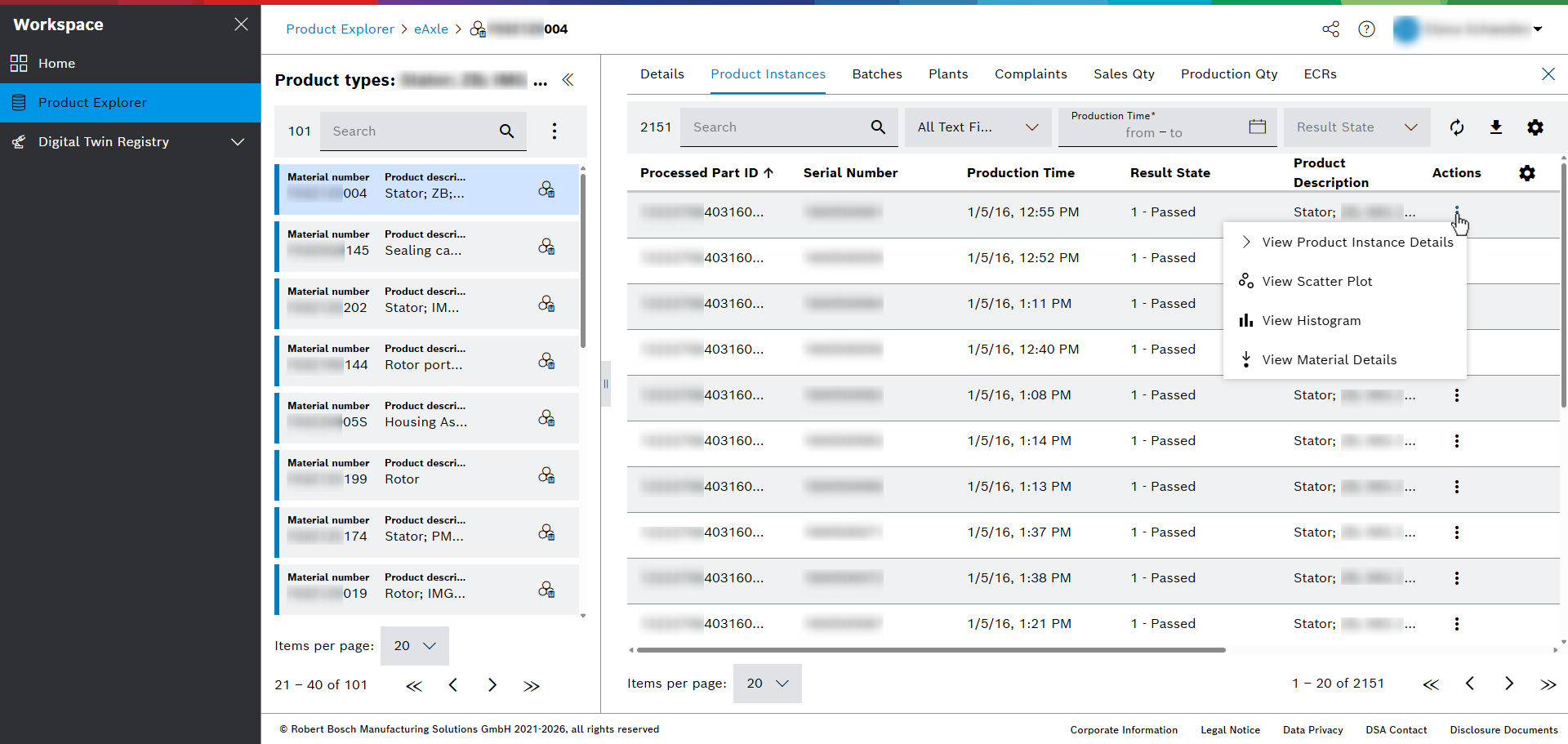1568x744 pixels.
Task: Open the Production Time calendar picker
Action: point(1258,127)
